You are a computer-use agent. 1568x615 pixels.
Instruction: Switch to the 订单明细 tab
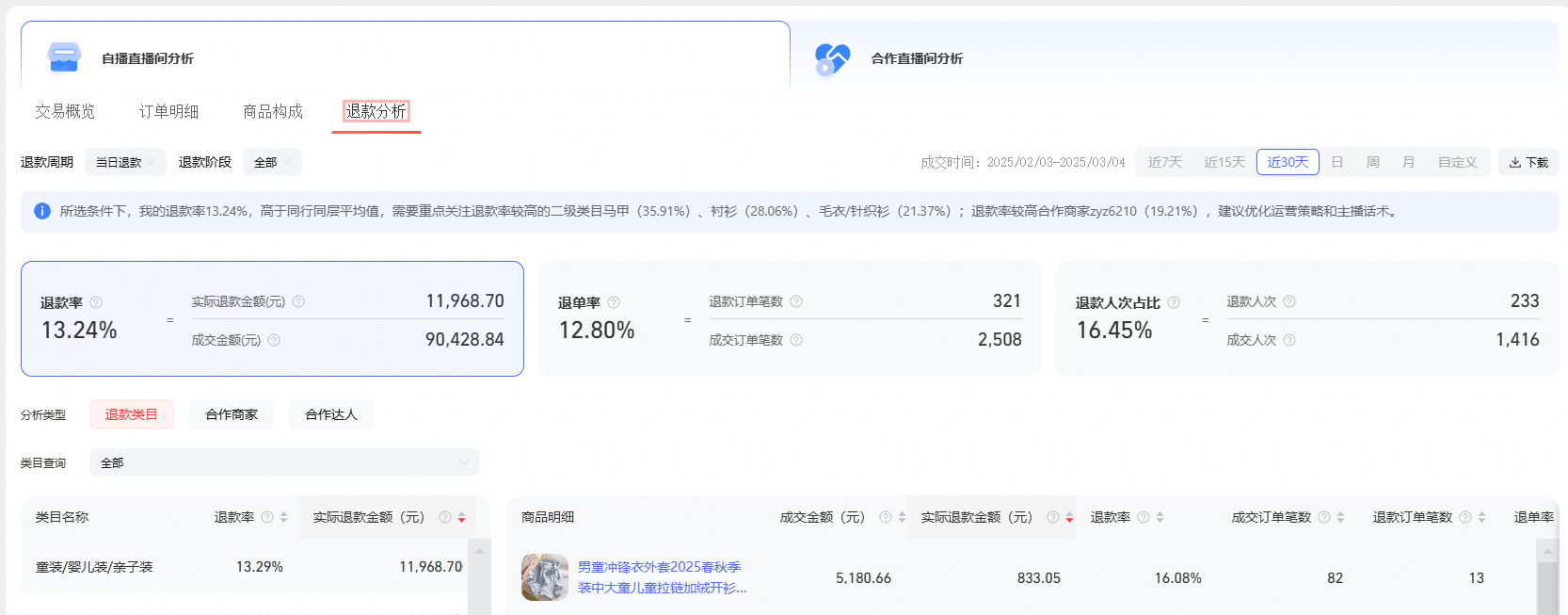point(168,111)
